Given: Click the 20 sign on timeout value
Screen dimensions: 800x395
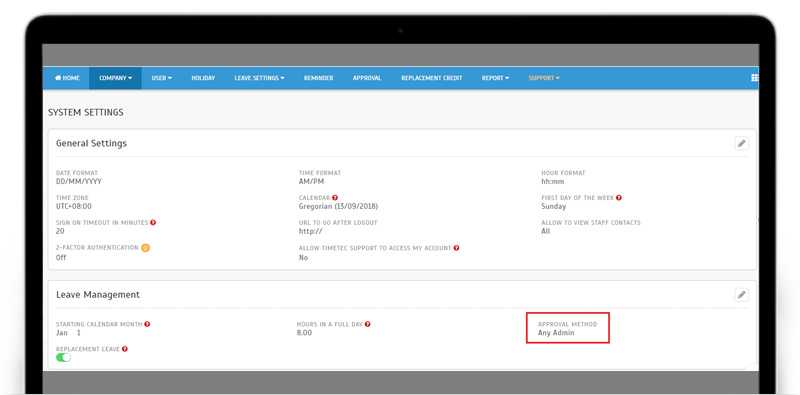Looking at the screenshot, I should click(60, 231).
